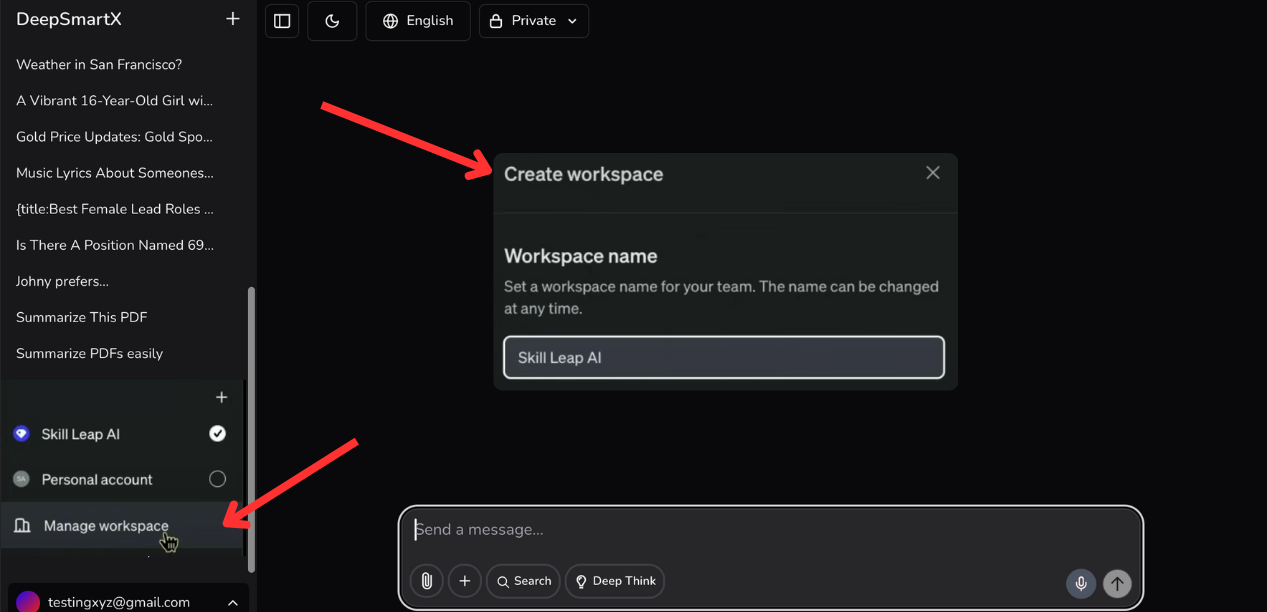The image size is (1267, 612).
Task: Enable Search in message box
Action: click(523, 581)
